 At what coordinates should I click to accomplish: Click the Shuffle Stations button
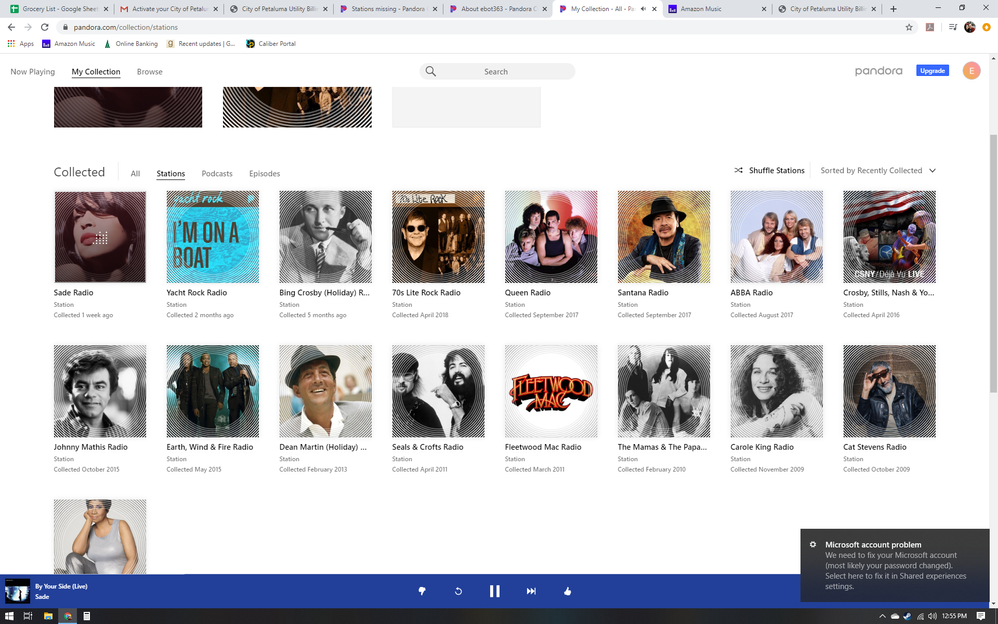[x=770, y=170]
